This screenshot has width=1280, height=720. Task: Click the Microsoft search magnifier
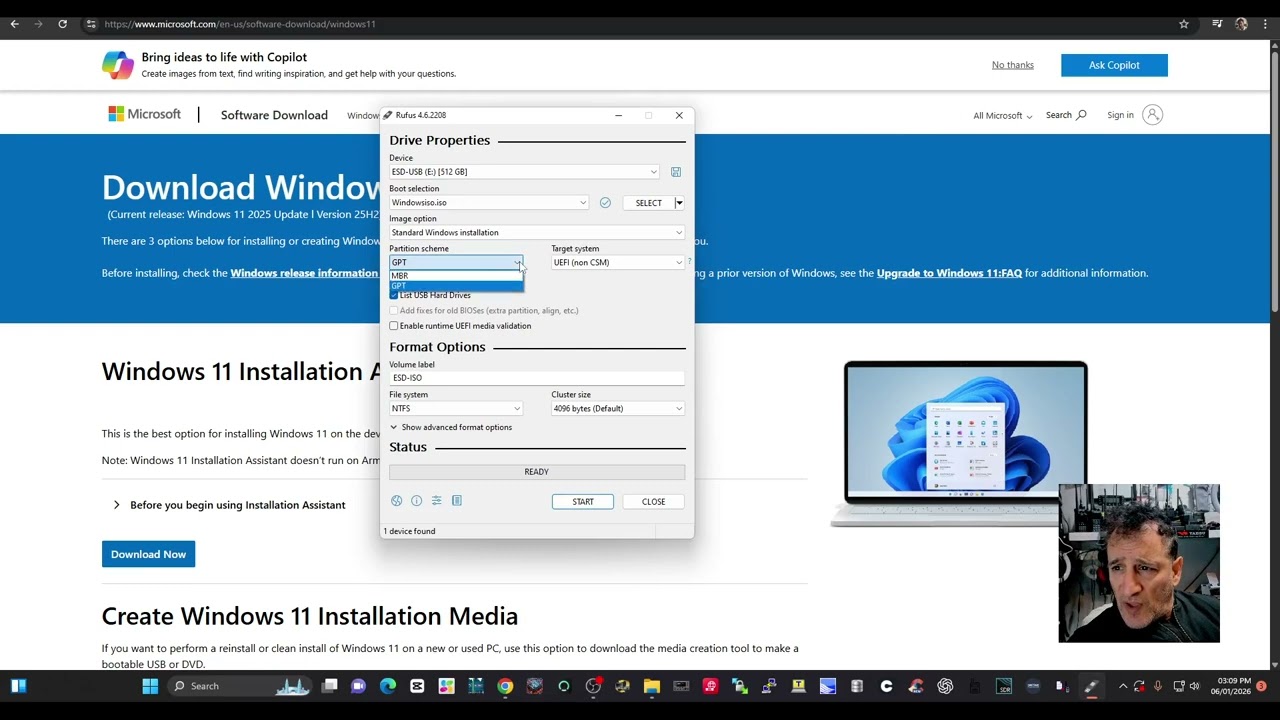pyautogui.click(x=1080, y=115)
